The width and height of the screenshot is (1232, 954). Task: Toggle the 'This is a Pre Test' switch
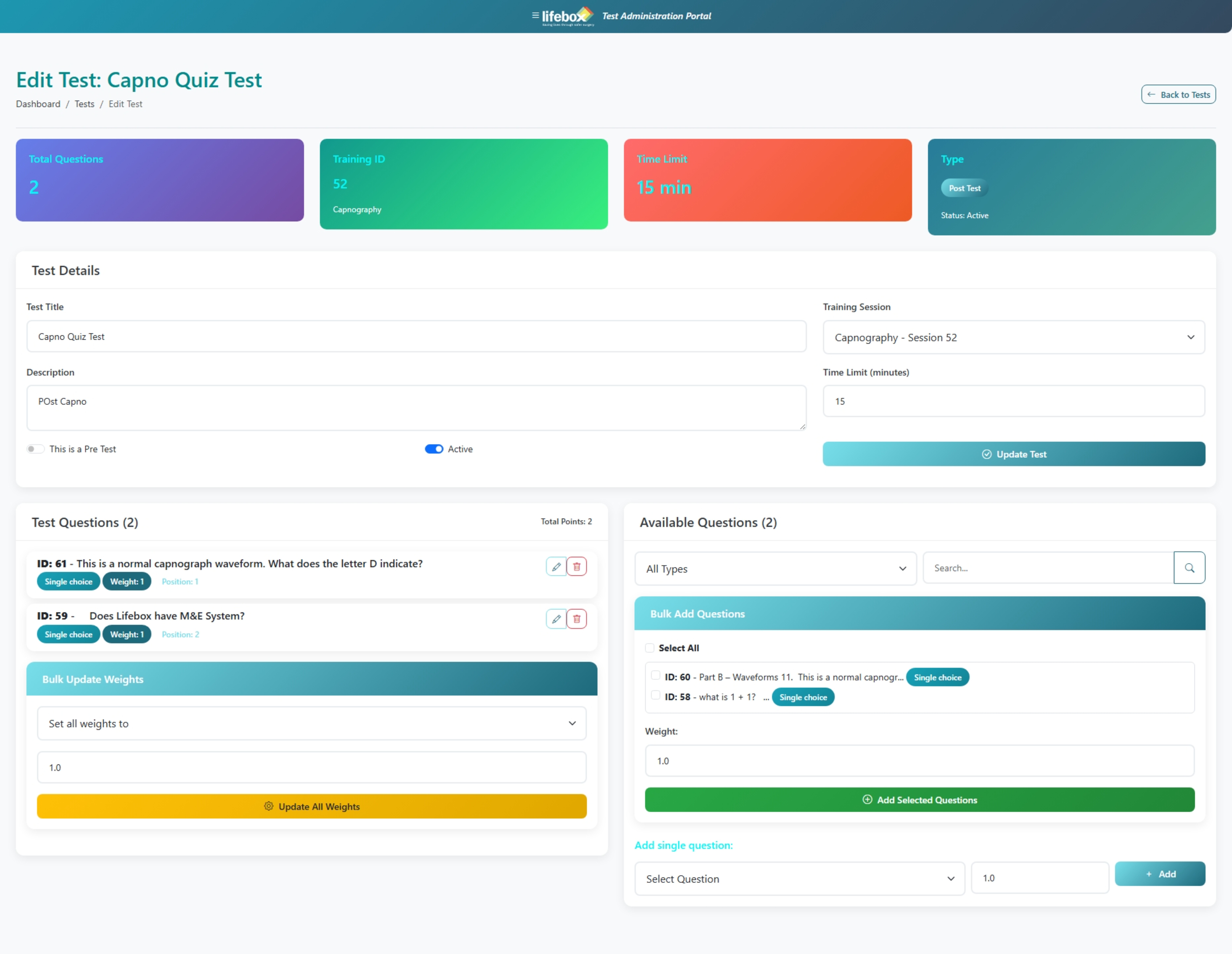[x=35, y=449]
